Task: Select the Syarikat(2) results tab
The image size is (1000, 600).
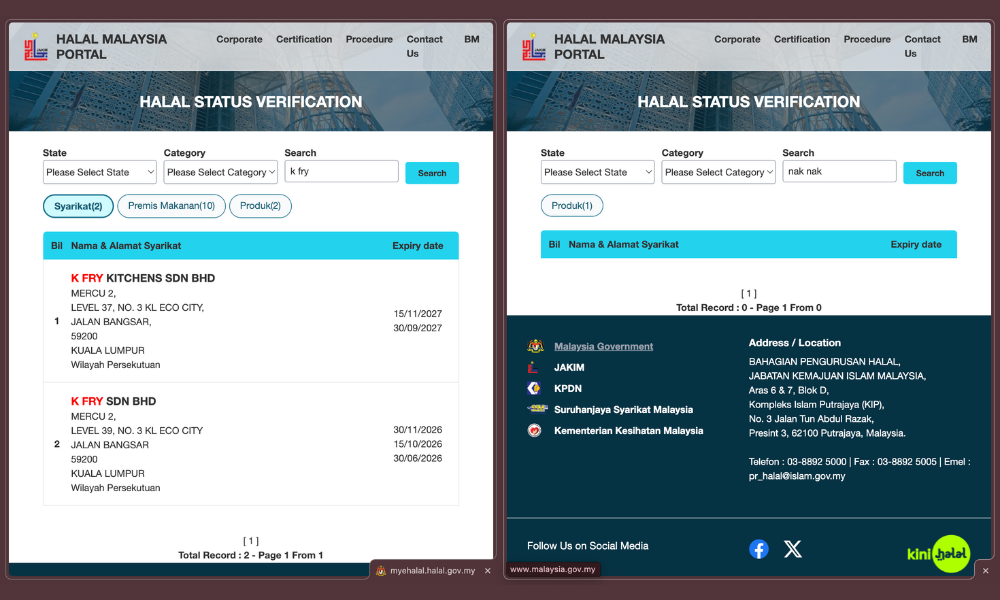Action: (78, 206)
